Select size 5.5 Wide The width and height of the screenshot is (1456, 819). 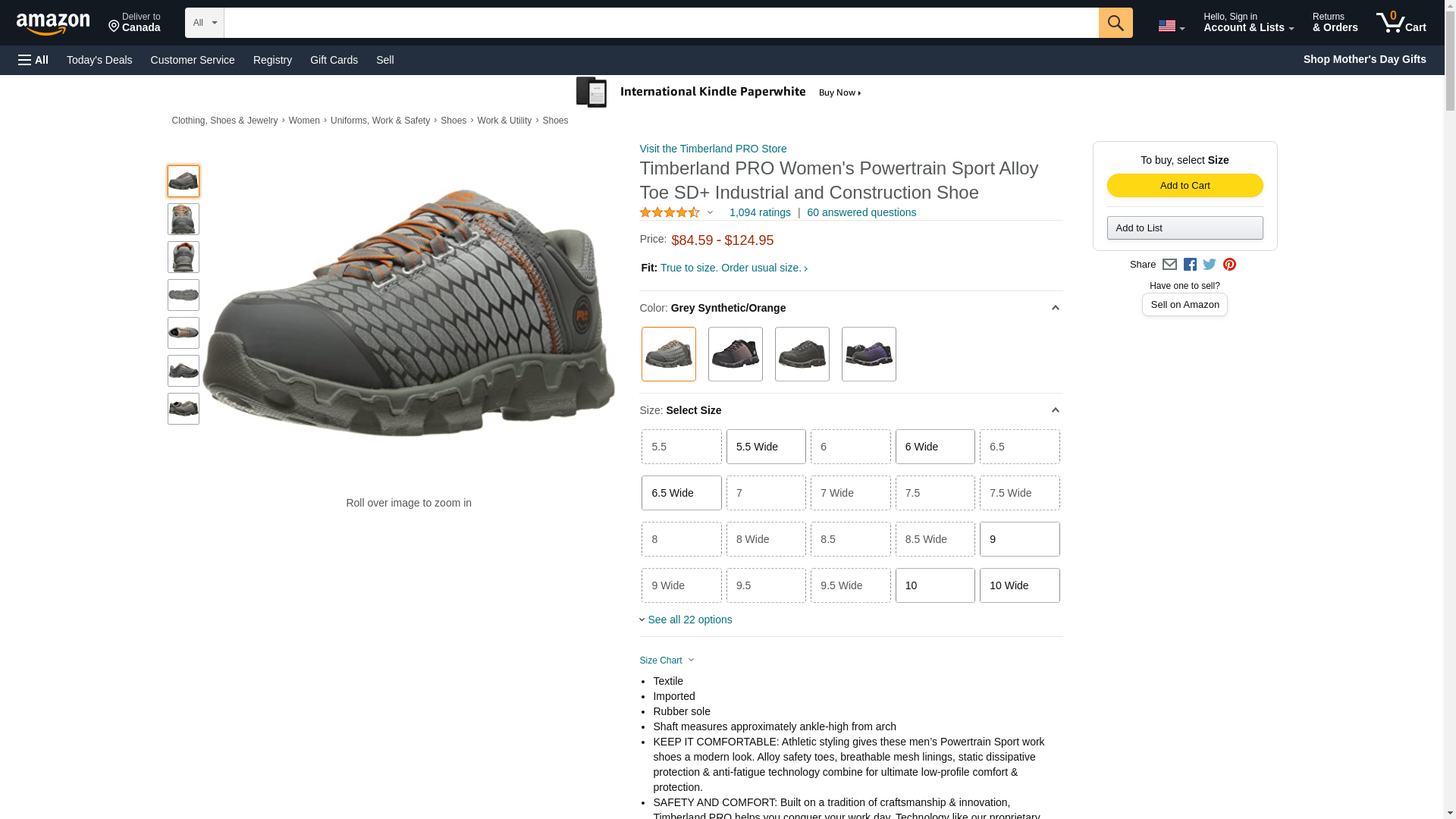click(x=765, y=447)
